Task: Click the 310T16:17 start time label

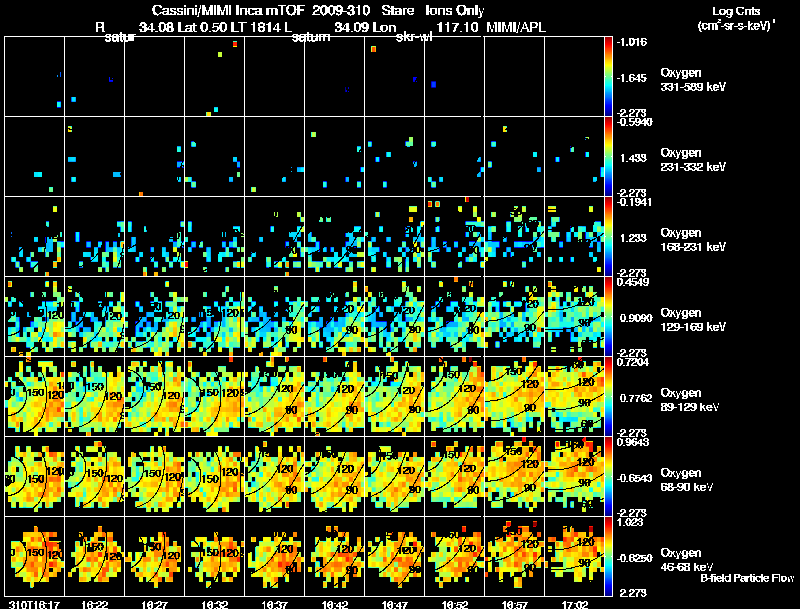Action: click(x=34, y=604)
